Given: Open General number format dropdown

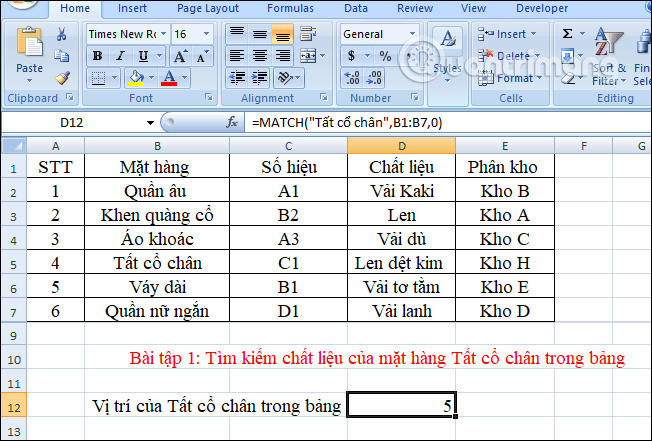Looking at the screenshot, I should 412,34.
